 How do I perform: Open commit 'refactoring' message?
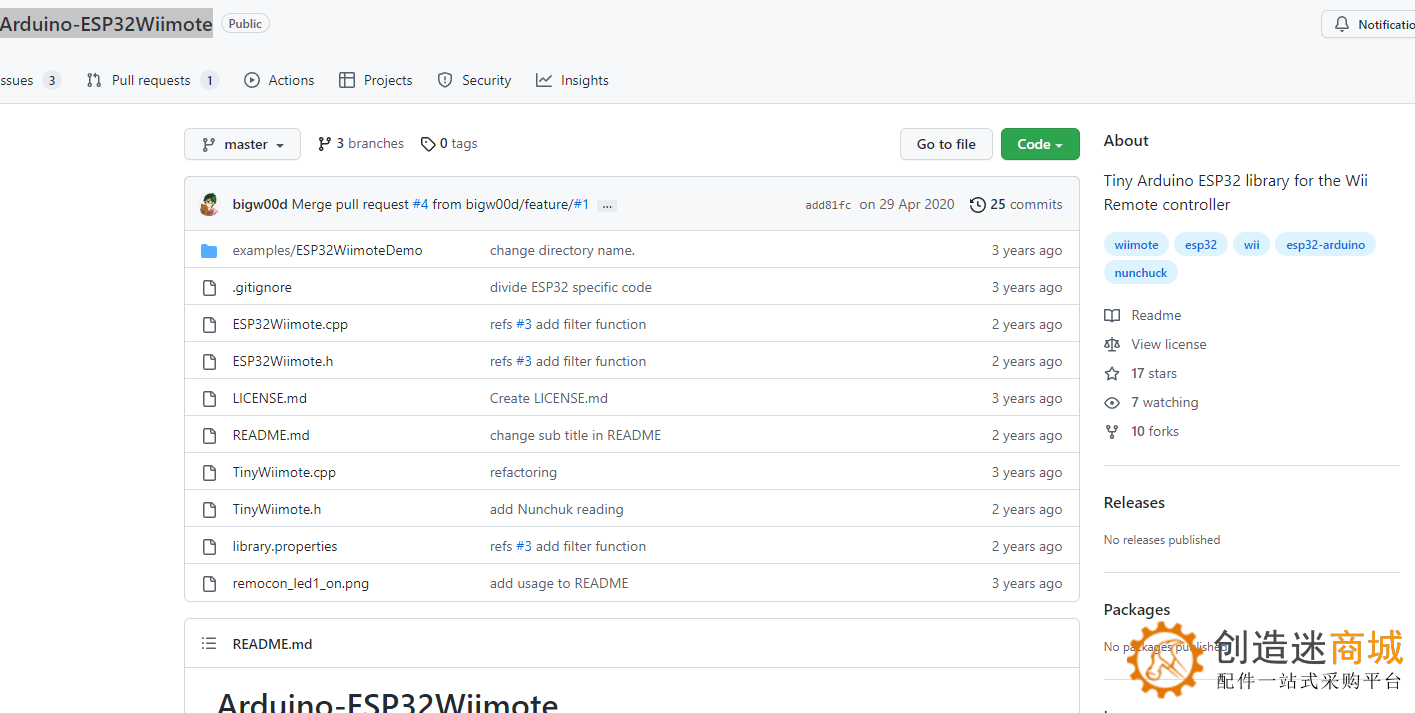(523, 472)
